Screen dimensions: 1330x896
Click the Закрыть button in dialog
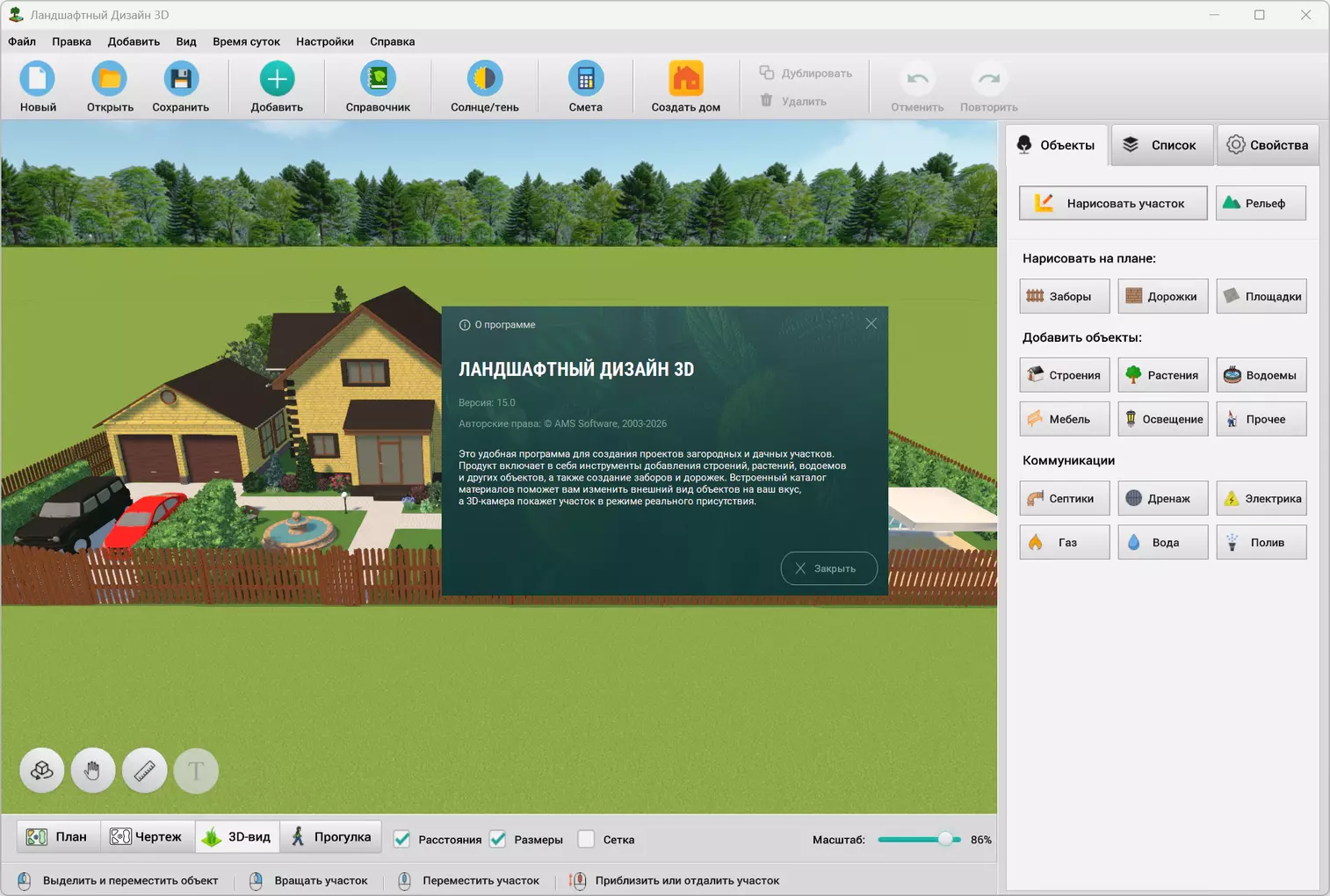tap(828, 568)
